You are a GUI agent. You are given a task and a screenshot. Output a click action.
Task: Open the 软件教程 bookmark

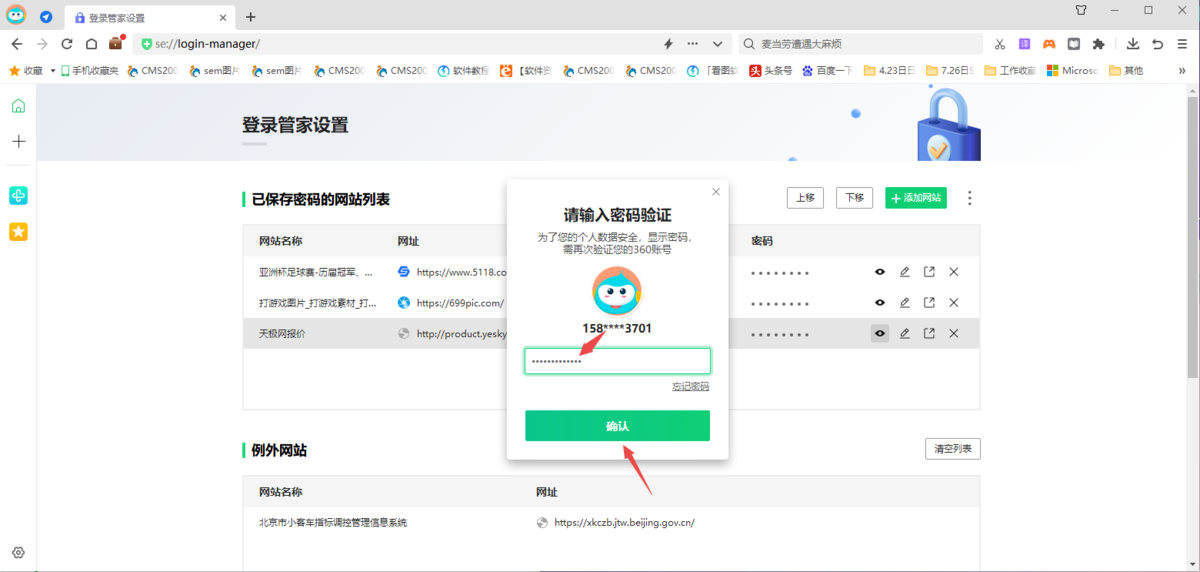463,71
